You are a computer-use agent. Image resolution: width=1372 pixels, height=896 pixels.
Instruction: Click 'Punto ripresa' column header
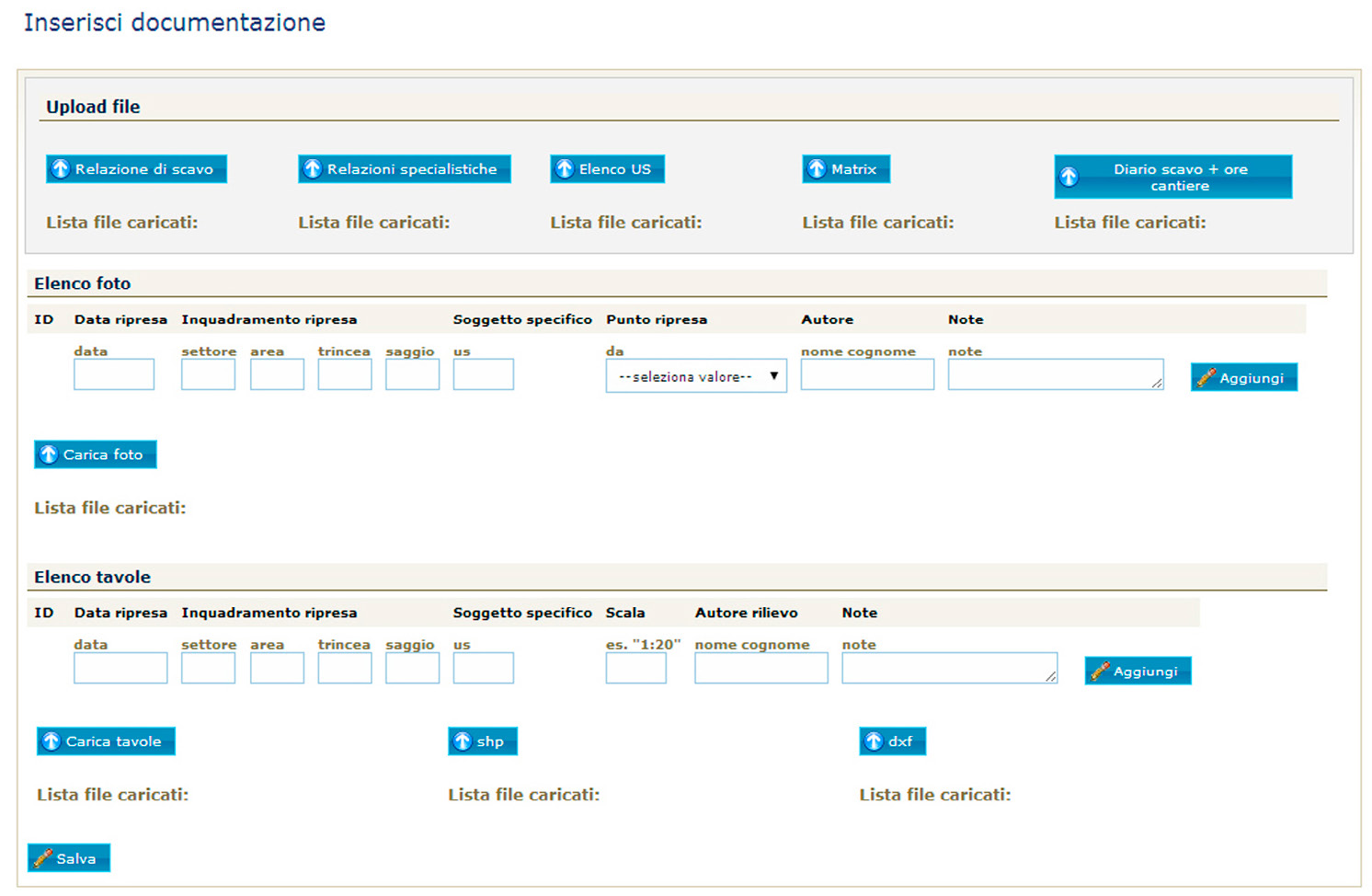pos(657,319)
